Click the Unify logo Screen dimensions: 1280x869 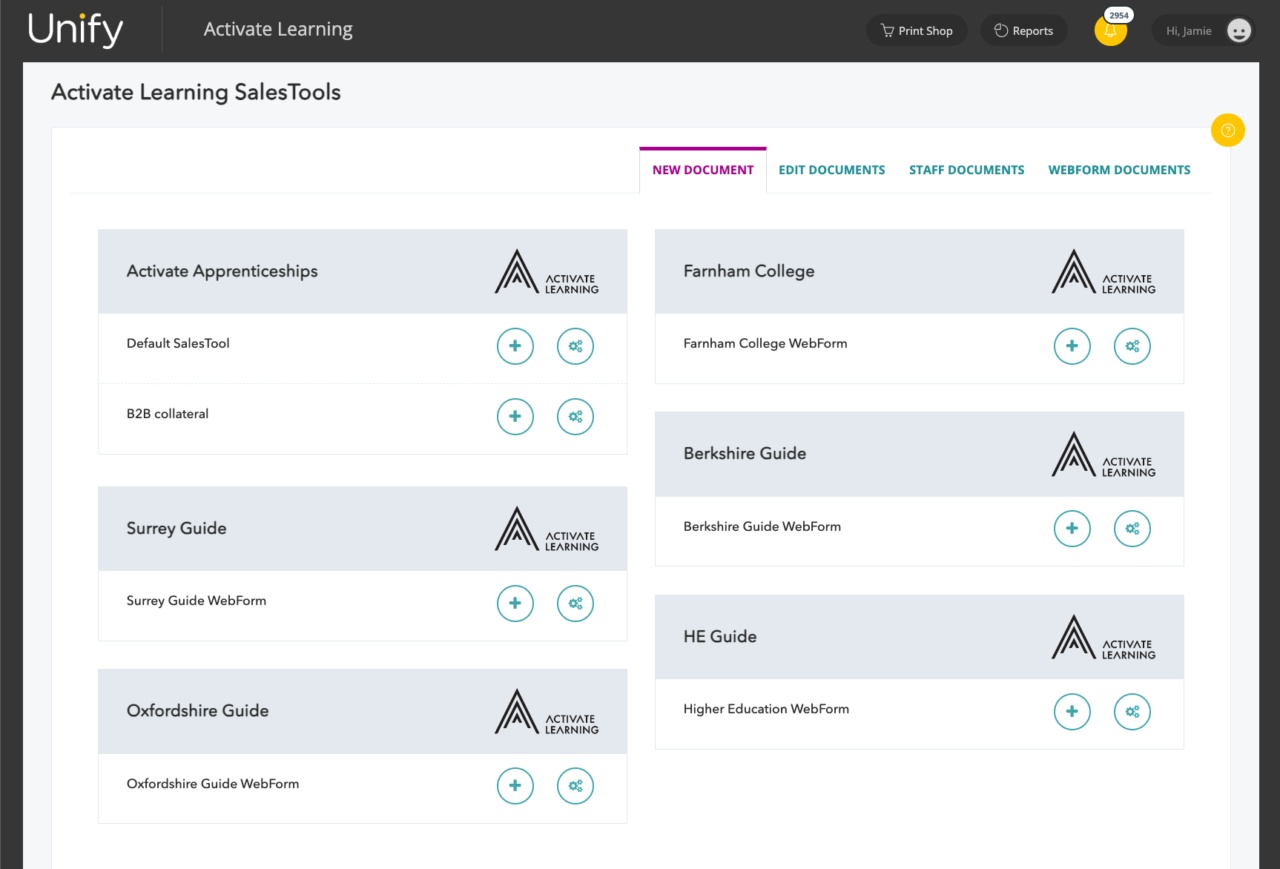76,30
